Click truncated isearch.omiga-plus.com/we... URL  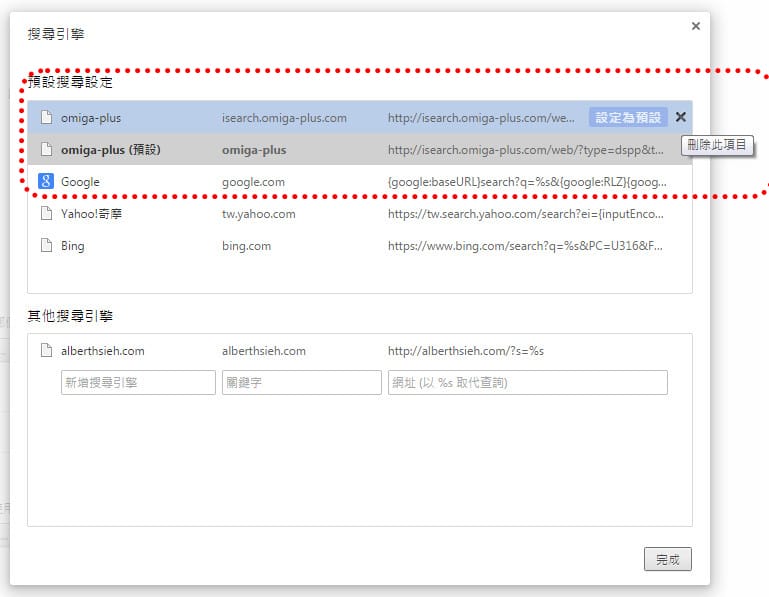click(x=481, y=118)
